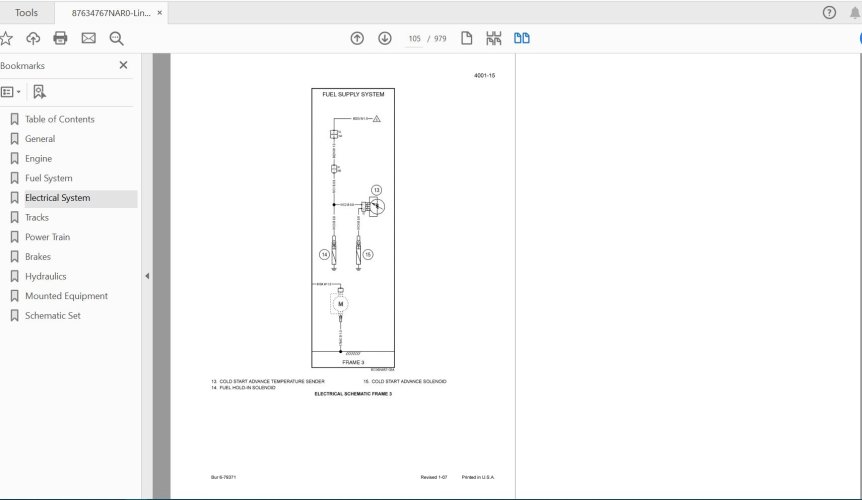Go to next page with down arrow

385,38
